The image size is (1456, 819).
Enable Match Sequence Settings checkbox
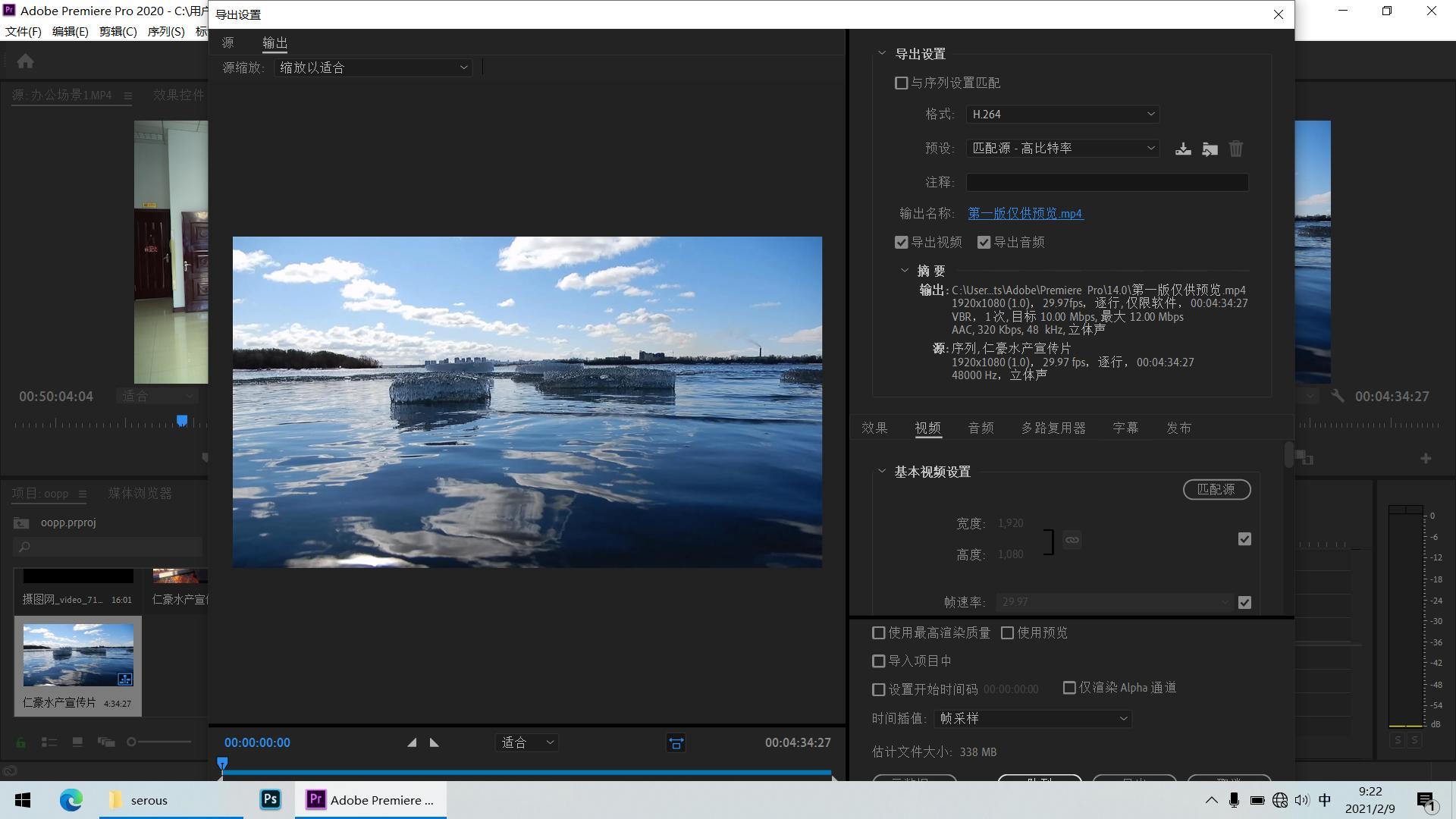[902, 83]
